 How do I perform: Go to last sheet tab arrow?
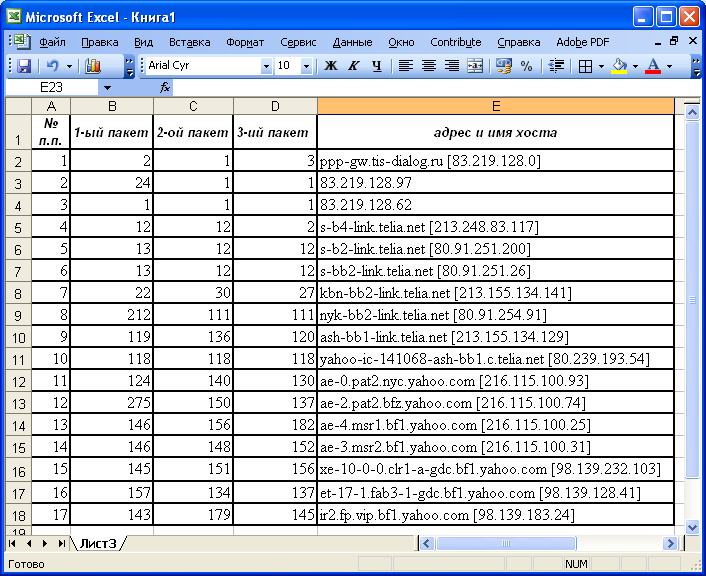(x=61, y=544)
